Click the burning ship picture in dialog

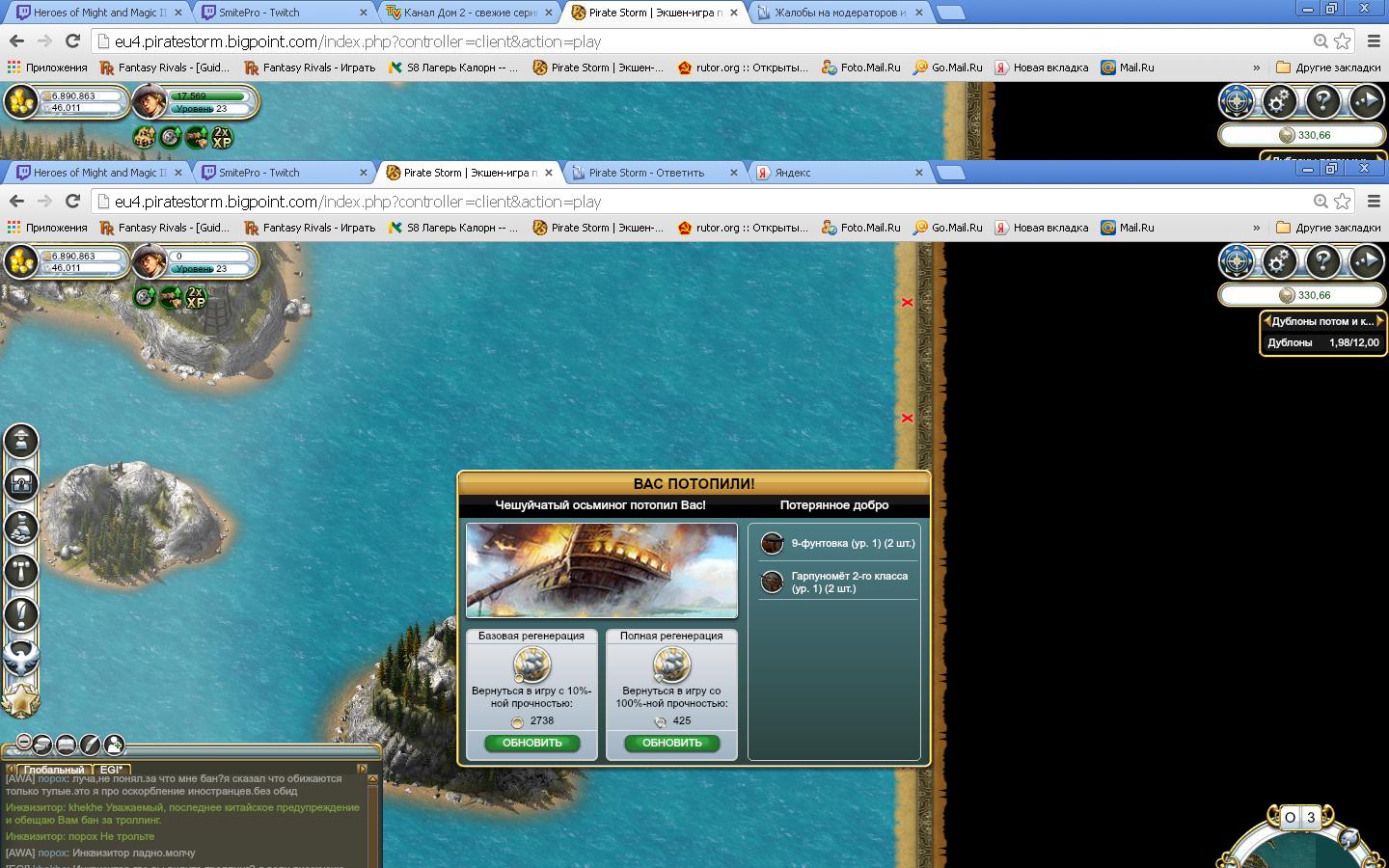[602, 570]
